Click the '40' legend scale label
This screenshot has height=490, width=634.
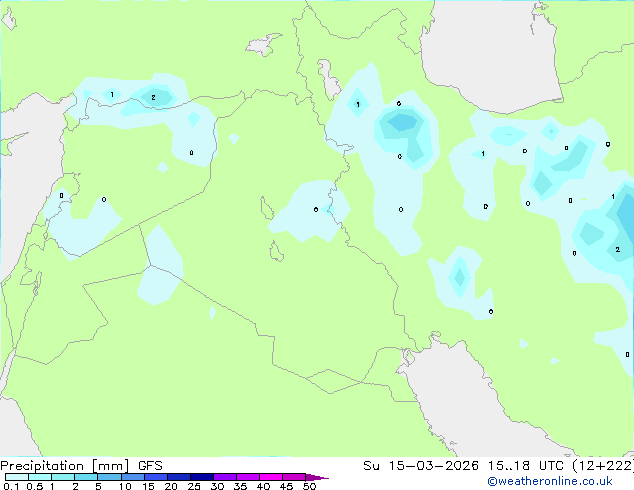pos(263,486)
